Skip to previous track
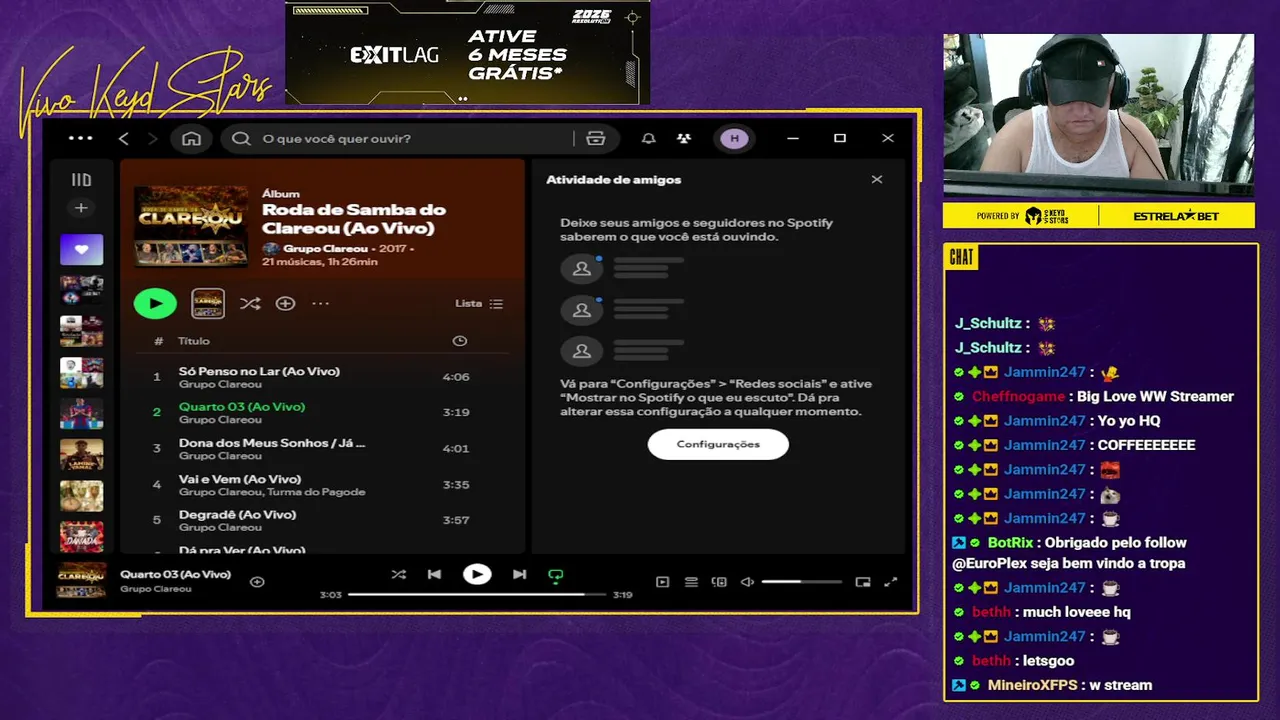The width and height of the screenshot is (1280, 720). (x=434, y=574)
